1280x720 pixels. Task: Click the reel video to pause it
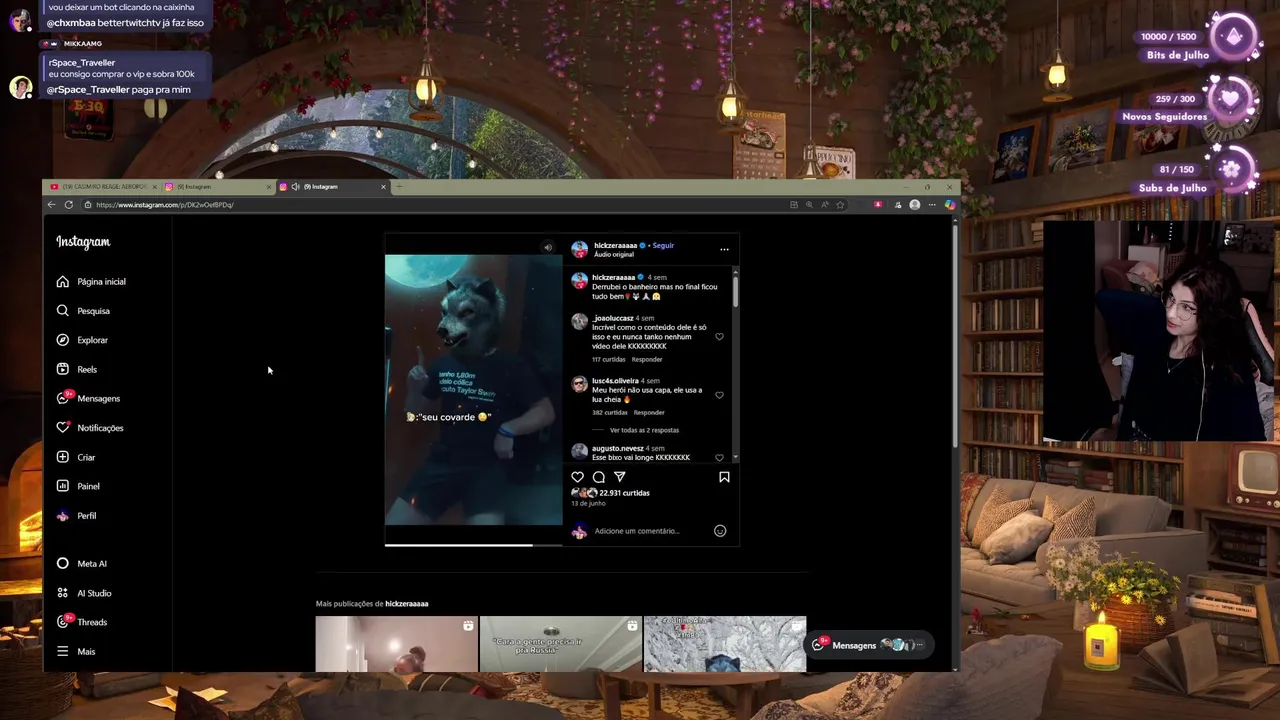point(474,390)
